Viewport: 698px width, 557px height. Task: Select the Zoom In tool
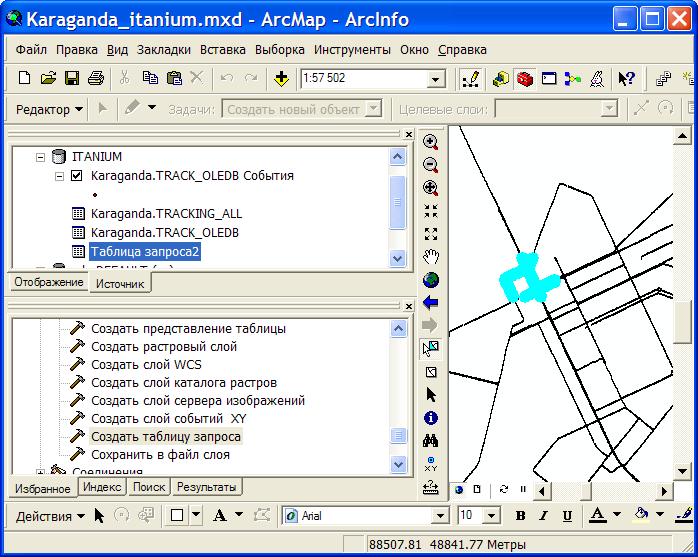pos(430,142)
